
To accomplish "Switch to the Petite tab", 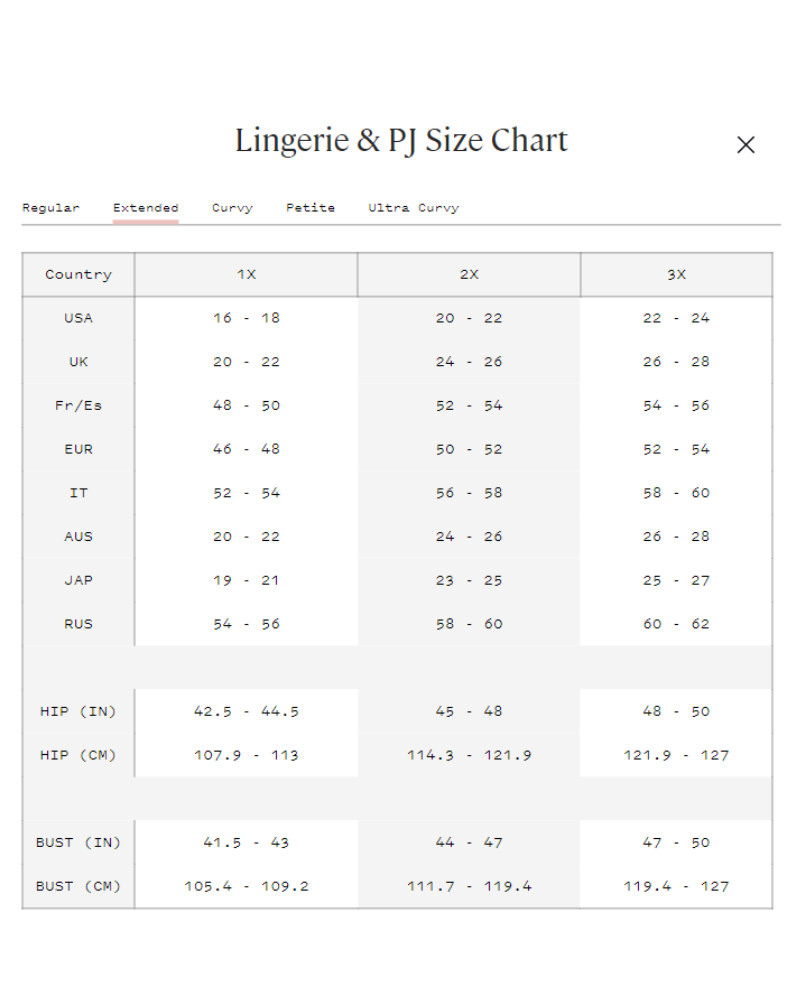I will (x=310, y=208).
